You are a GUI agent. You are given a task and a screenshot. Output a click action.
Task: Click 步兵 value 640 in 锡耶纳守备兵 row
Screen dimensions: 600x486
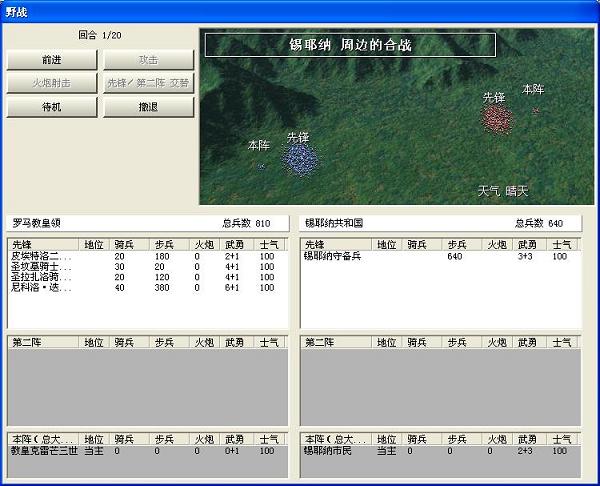(455, 256)
